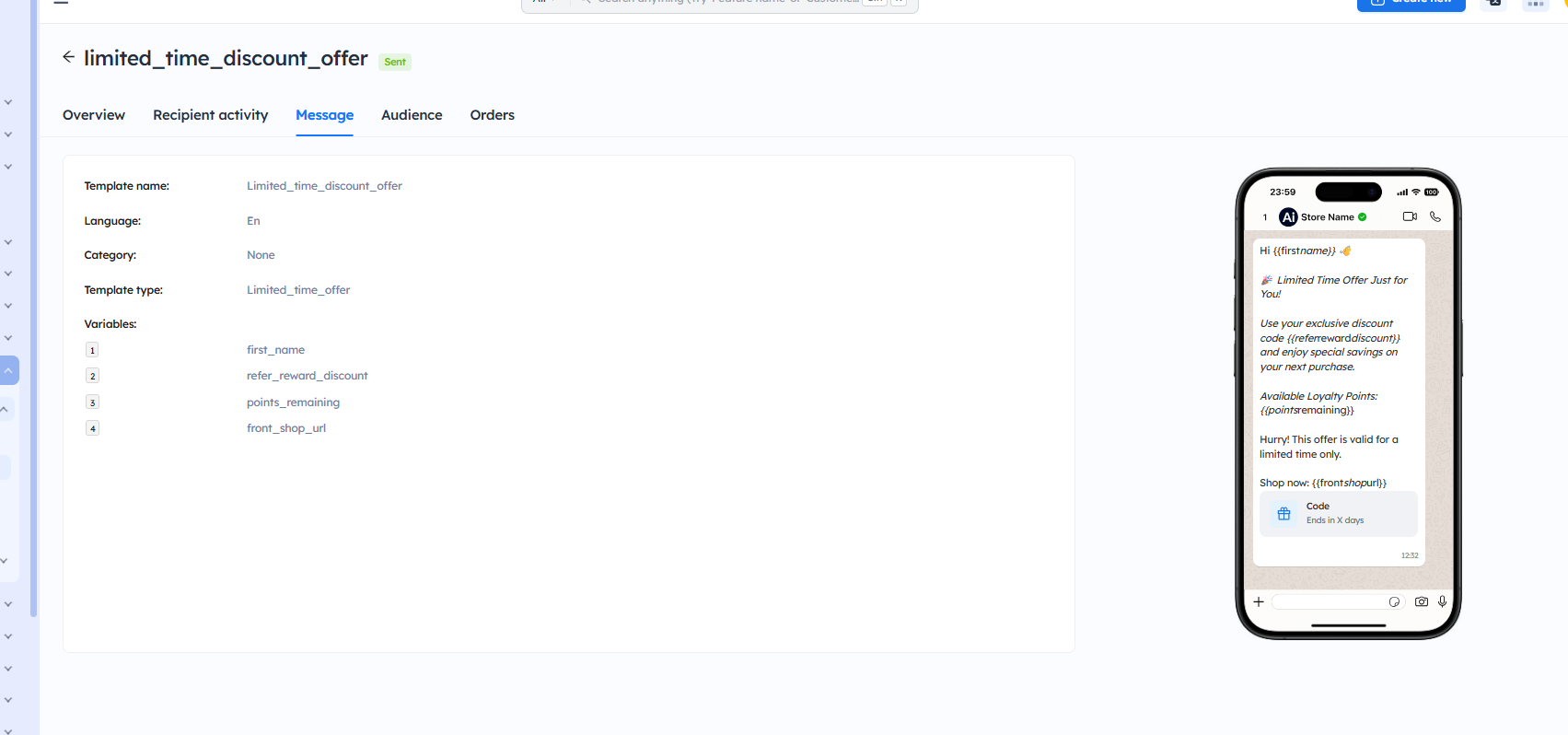Open the Orders tab

point(492,115)
